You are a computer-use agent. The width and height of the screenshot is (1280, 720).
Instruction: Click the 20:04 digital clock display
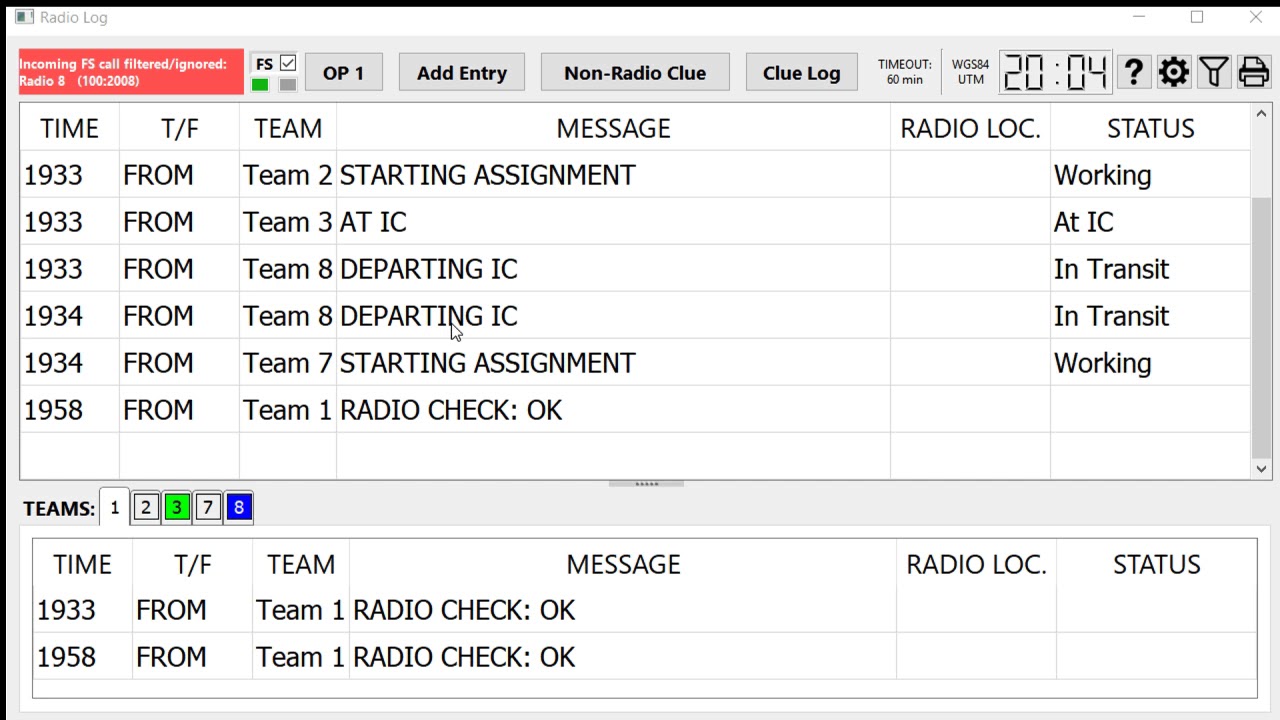[1055, 72]
